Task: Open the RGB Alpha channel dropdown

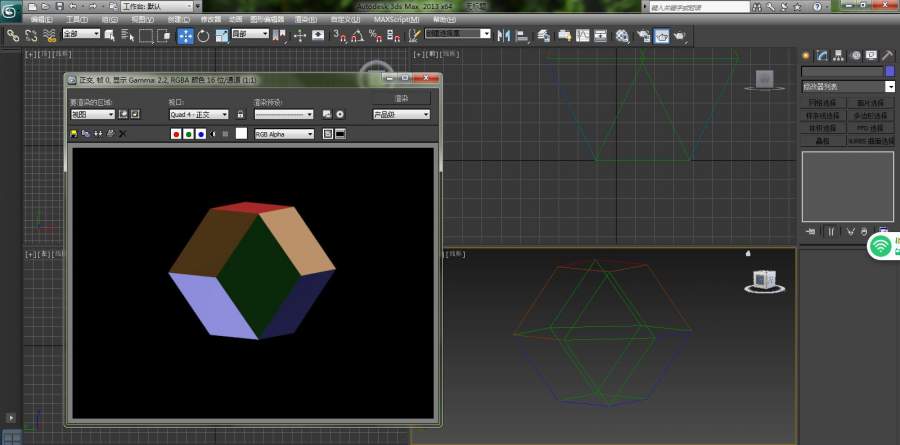Action: click(x=284, y=133)
